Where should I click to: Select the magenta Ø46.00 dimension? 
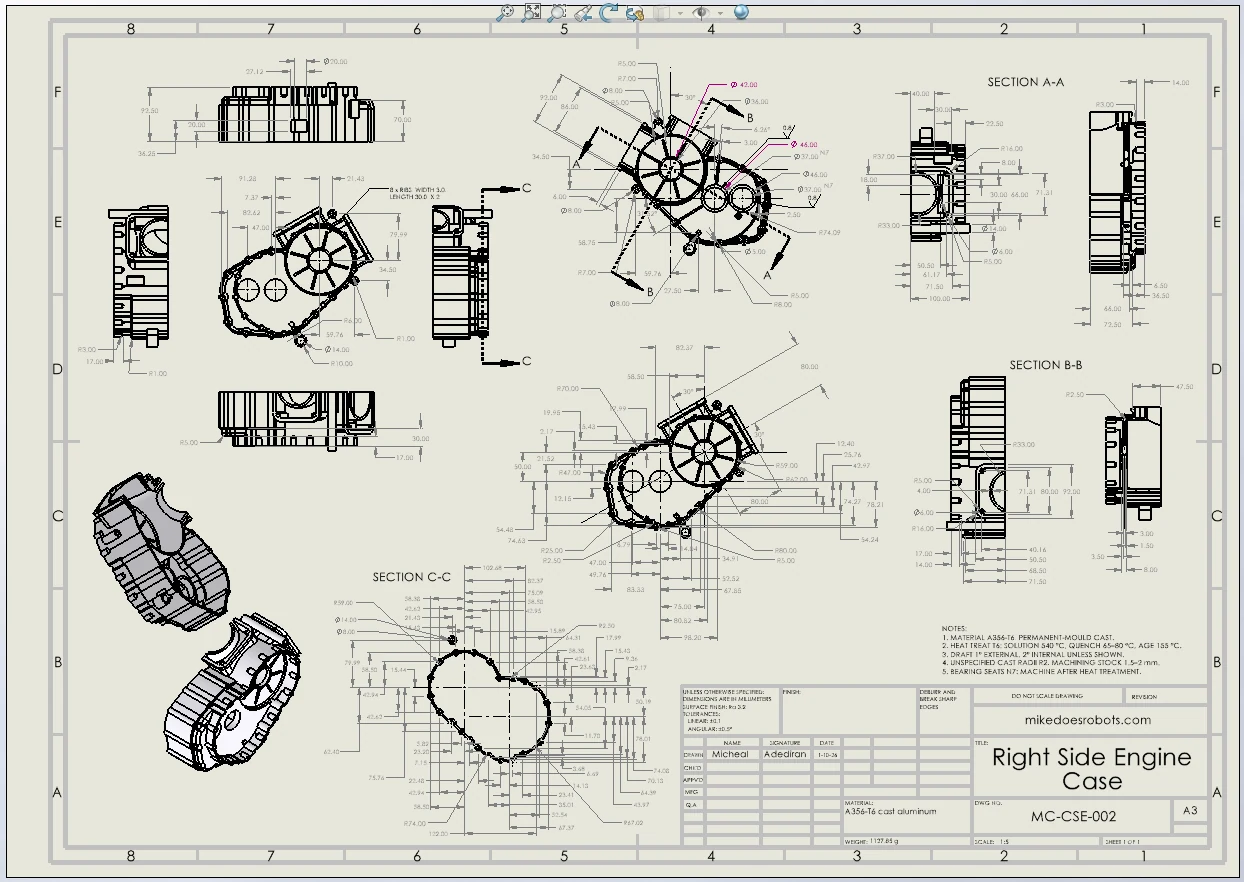(x=803, y=145)
